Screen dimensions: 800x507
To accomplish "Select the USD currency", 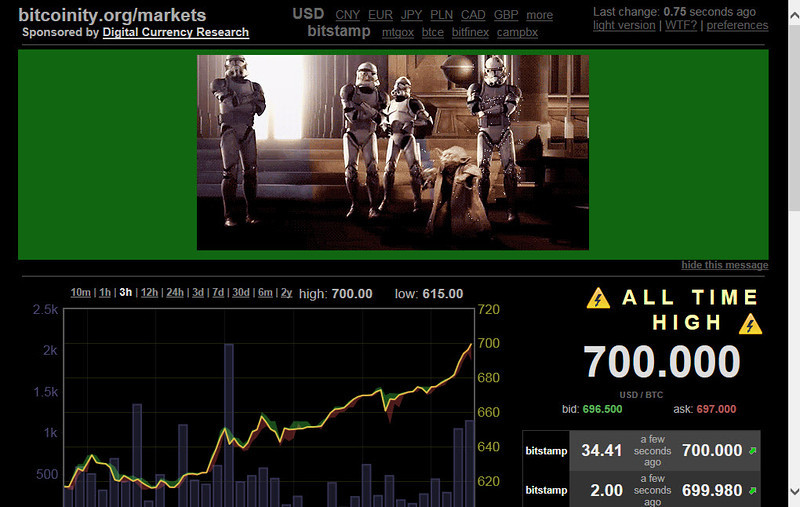I will pyautogui.click(x=308, y=14).
